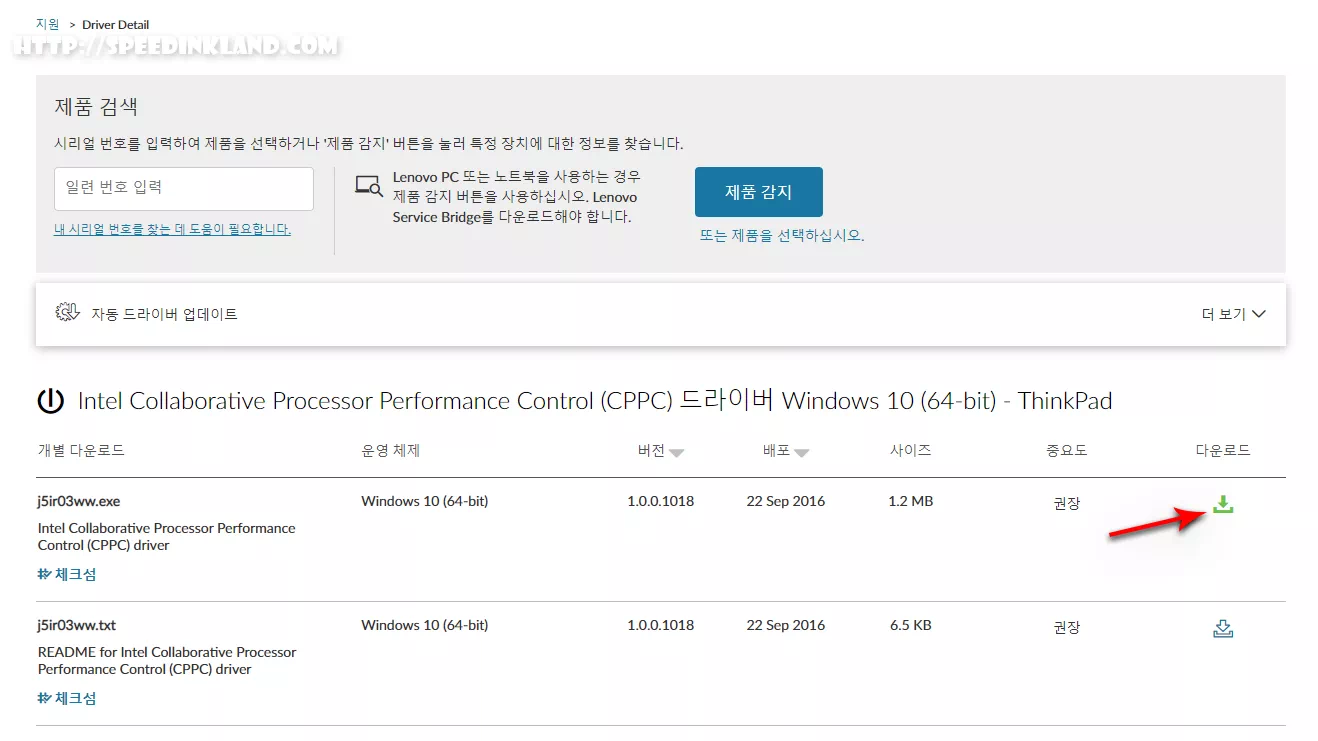Sort by 버전 column arrow
This screenshot has width=1318, height=741.
[x=677, y=453]
